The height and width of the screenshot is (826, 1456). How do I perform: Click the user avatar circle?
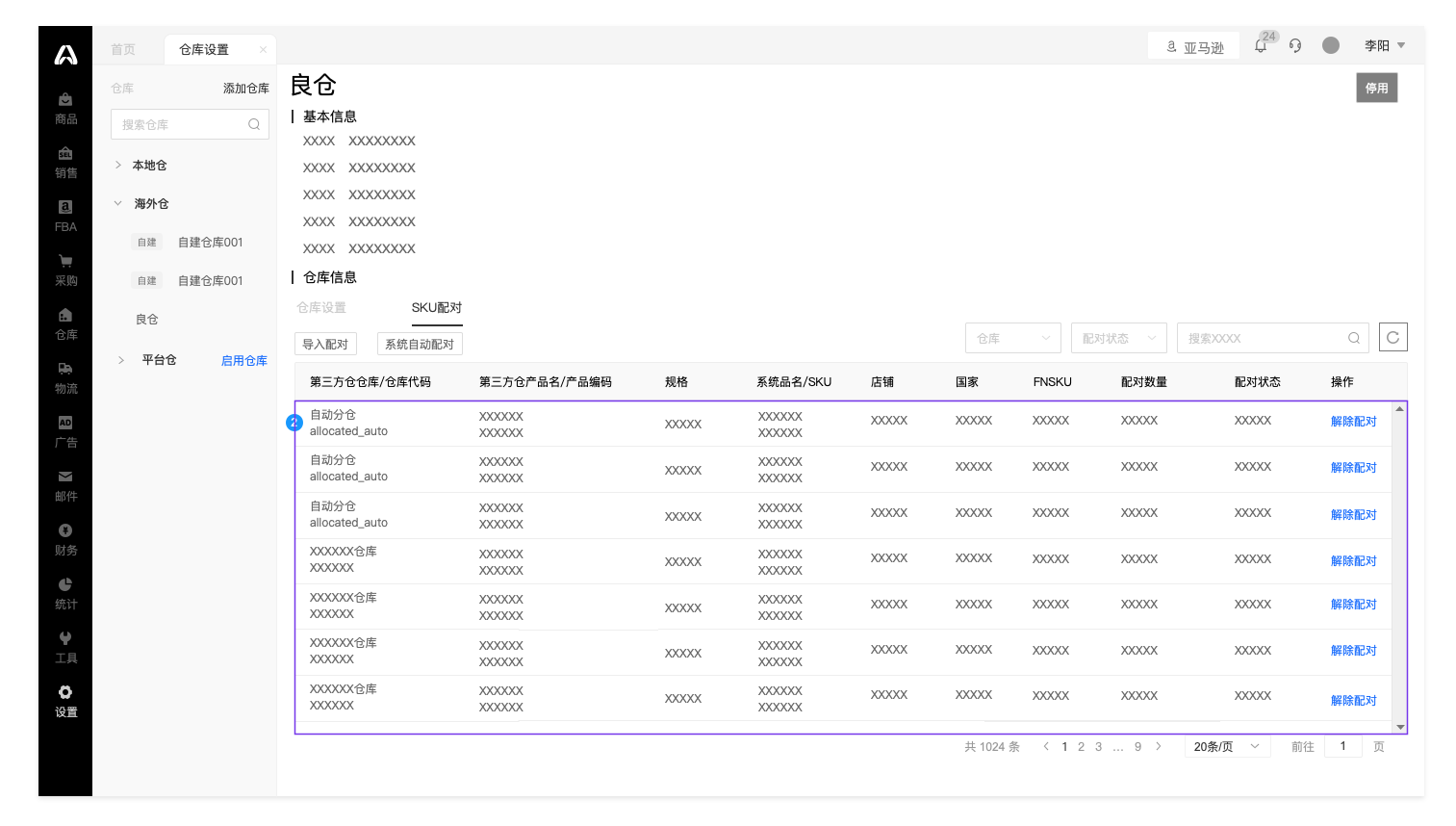click(x=1331, y=45)
